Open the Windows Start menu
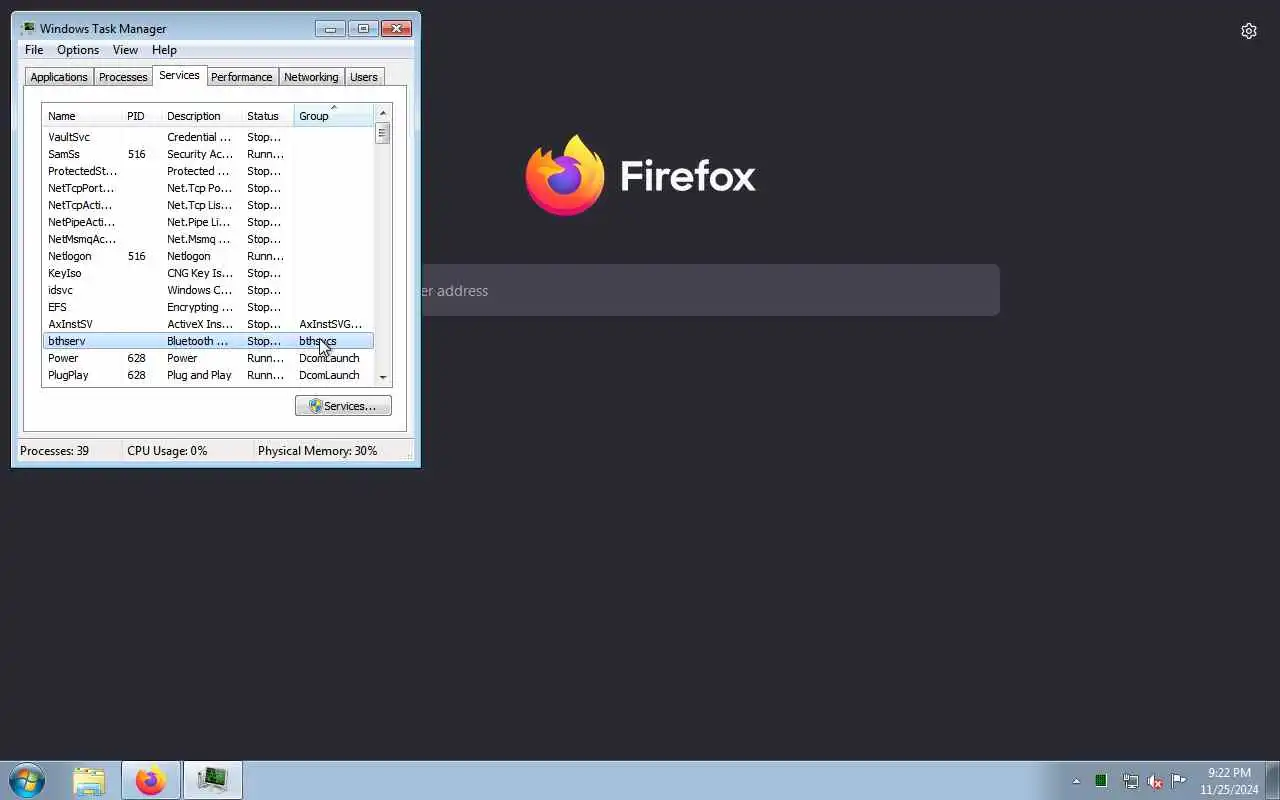1280x800 pixels. [x=26, y=780]
